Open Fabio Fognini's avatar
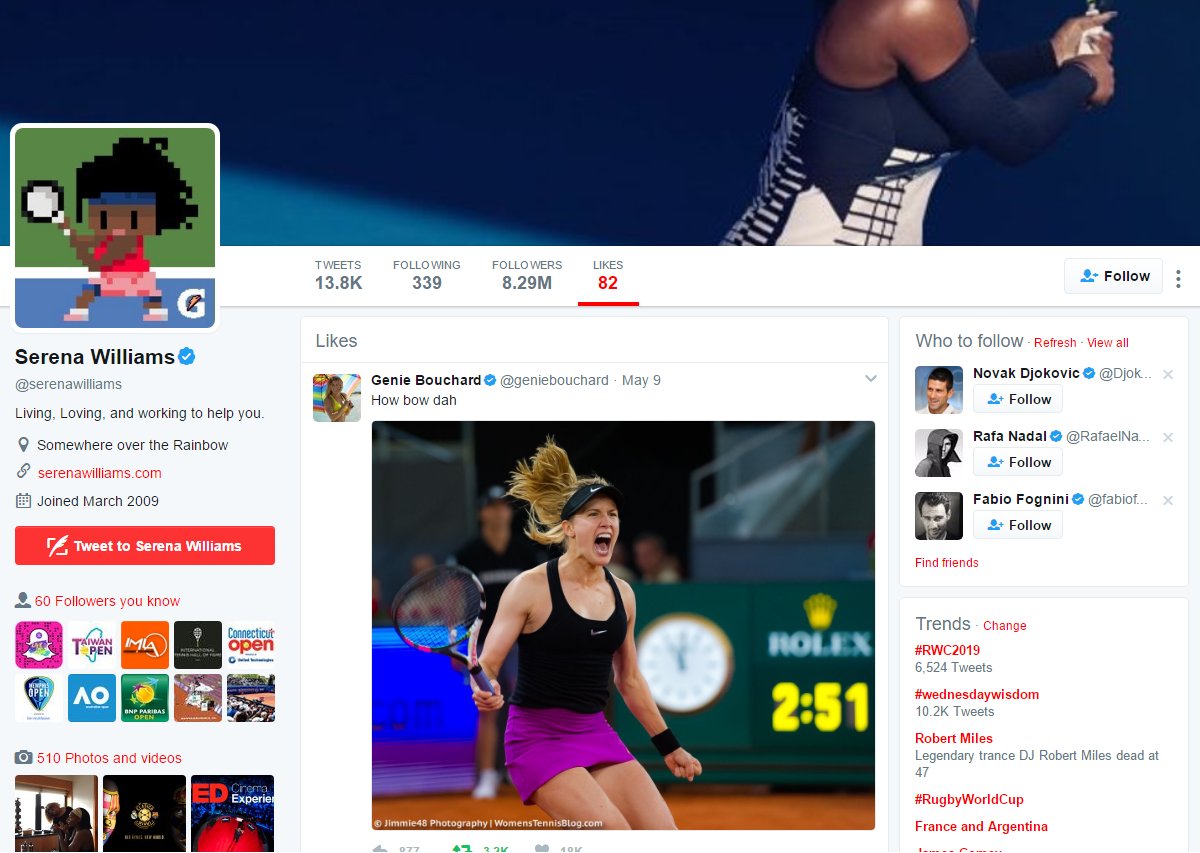The width and height of the screenshot is (1200, 853). 939,516
